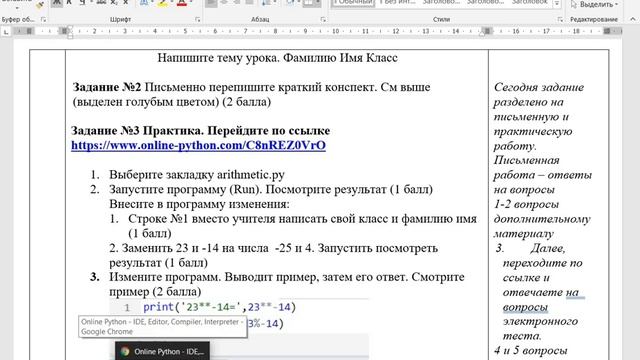This screenshot has width=640, height=360.
Task: Click the underlined 'вопросы' in side column
Action: click(x=525, y=307)
